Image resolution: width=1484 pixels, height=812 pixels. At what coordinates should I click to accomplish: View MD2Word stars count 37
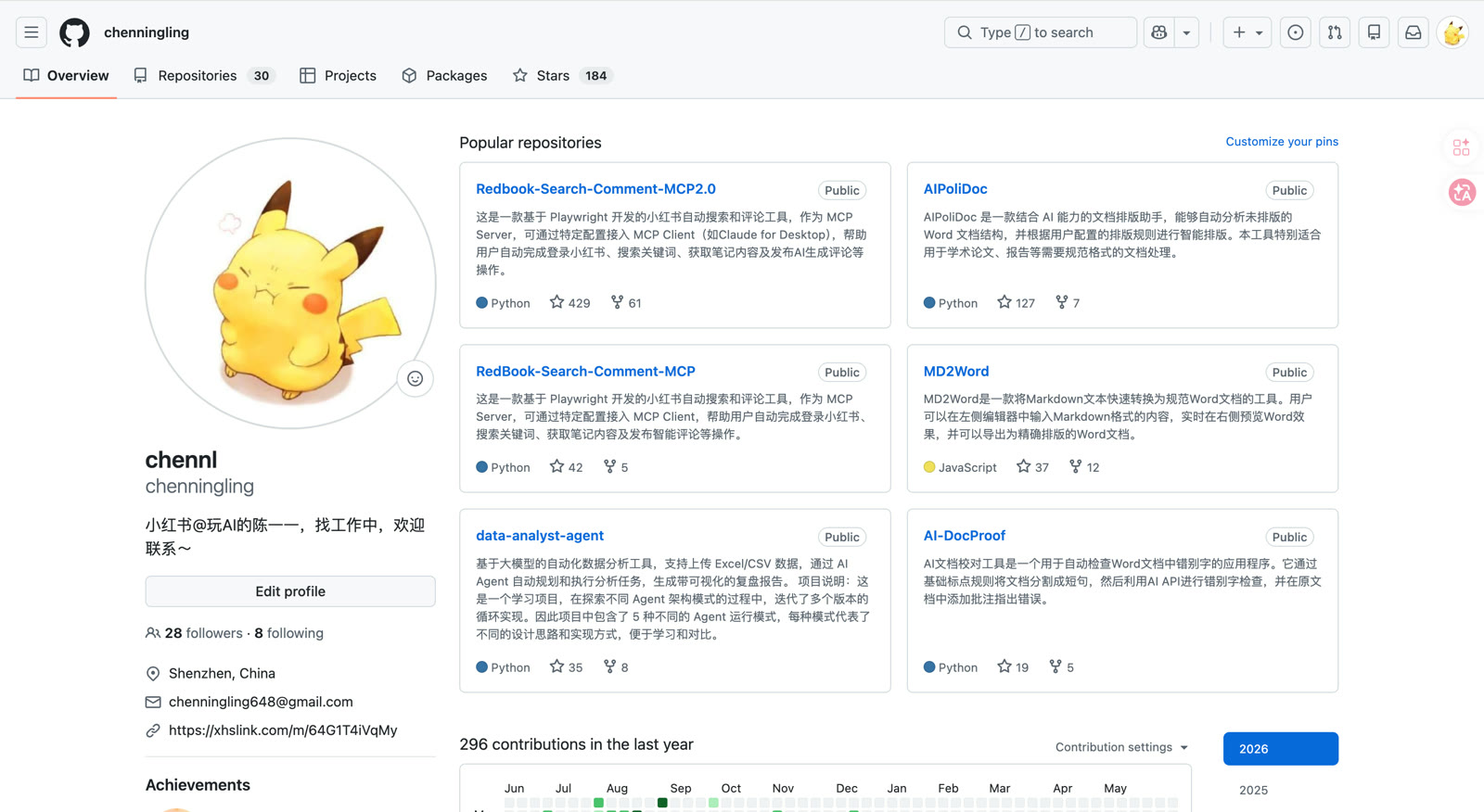coord(1032,467)
